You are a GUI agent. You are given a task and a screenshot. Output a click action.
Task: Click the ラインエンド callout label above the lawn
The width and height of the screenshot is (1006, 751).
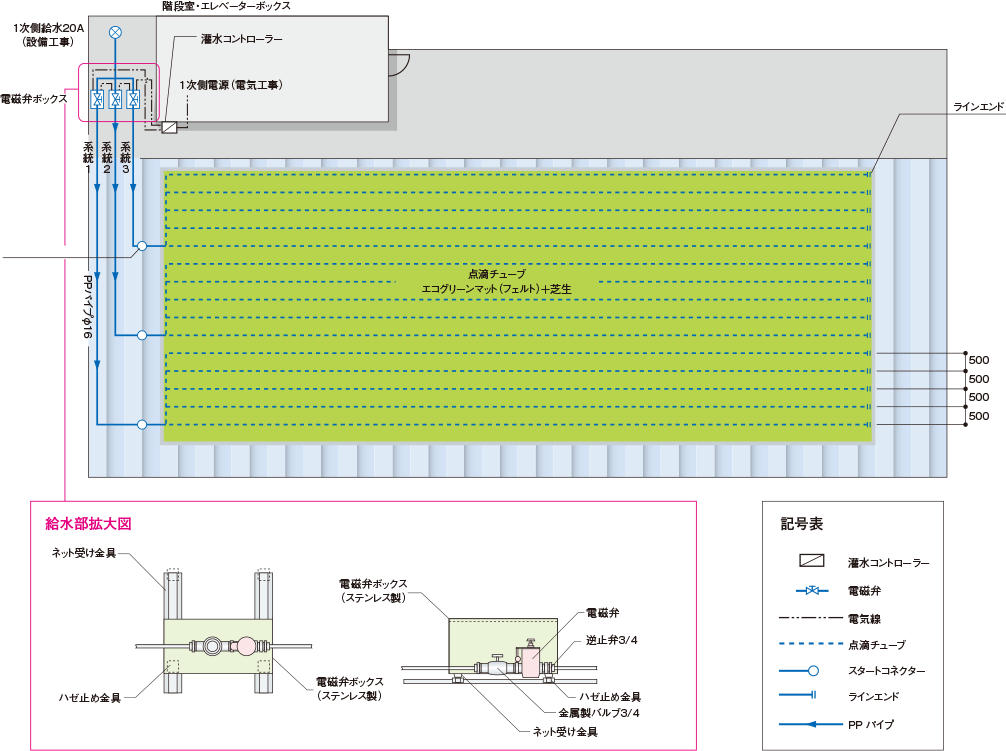978,106
